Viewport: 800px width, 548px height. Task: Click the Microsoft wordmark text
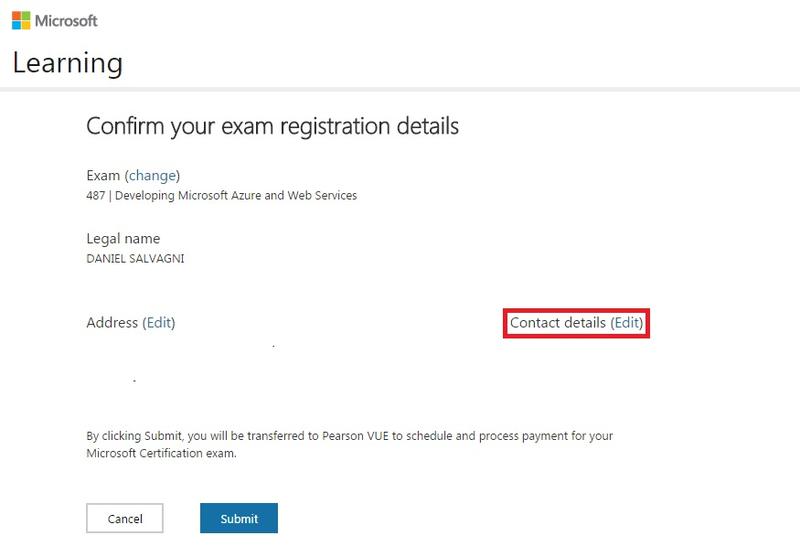tap(67, 20)
